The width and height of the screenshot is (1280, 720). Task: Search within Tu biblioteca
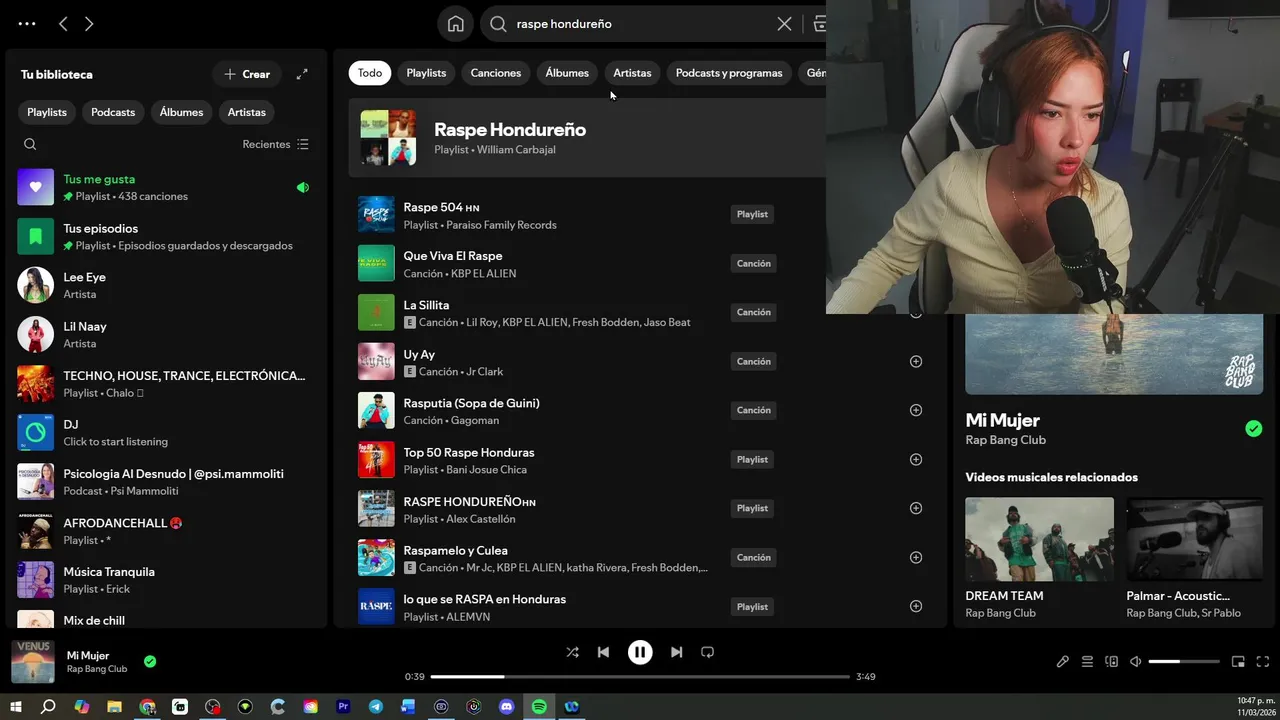point(30,144)
